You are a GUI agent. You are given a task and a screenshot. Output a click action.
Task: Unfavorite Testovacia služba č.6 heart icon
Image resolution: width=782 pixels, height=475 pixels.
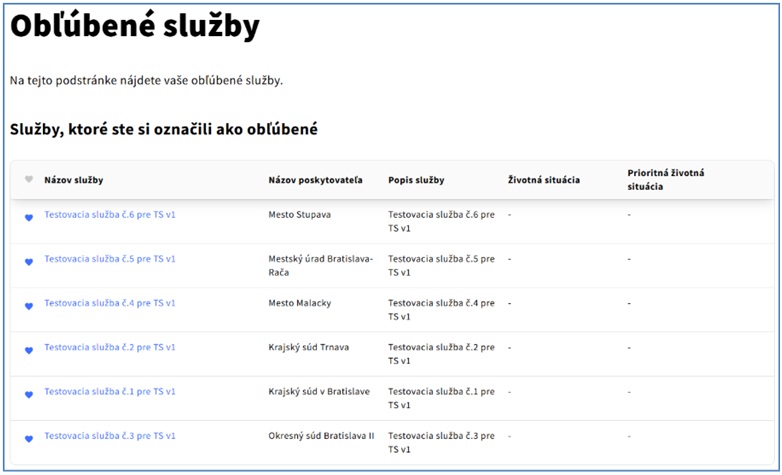pos(29,218)
